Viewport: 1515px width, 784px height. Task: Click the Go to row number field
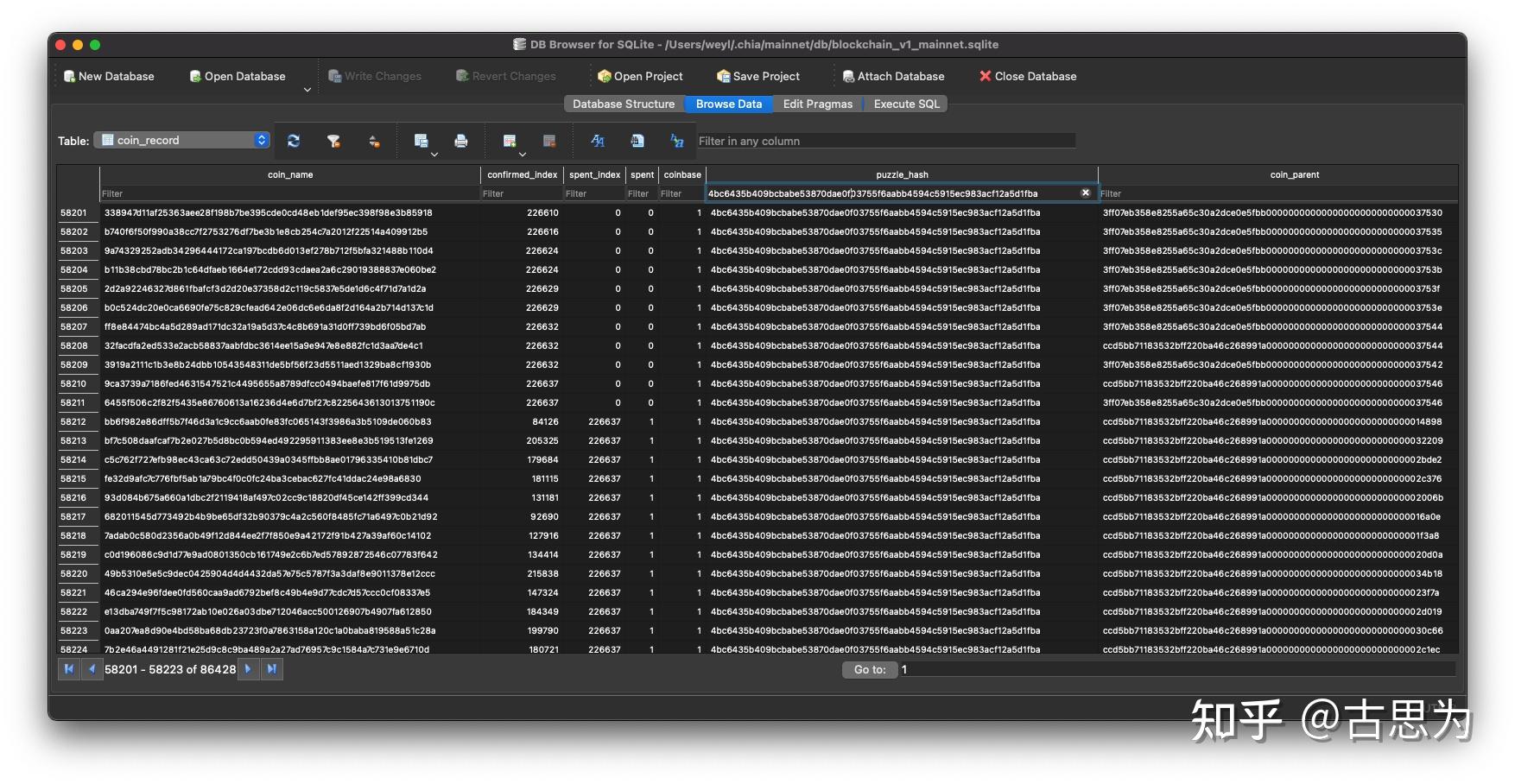[x=1177, y=669]
